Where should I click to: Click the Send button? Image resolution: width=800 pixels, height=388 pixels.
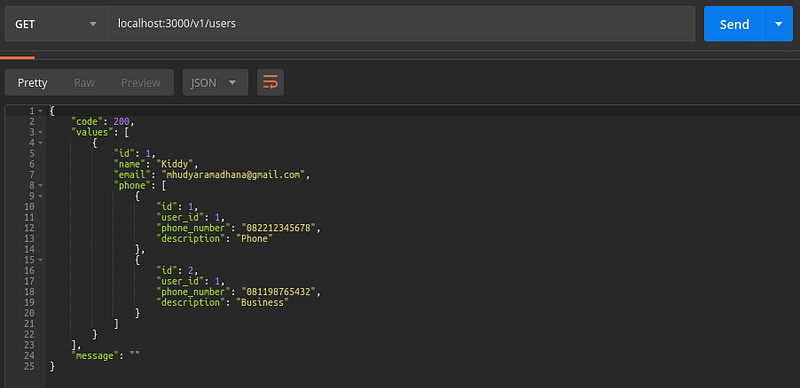click(734, 24)
